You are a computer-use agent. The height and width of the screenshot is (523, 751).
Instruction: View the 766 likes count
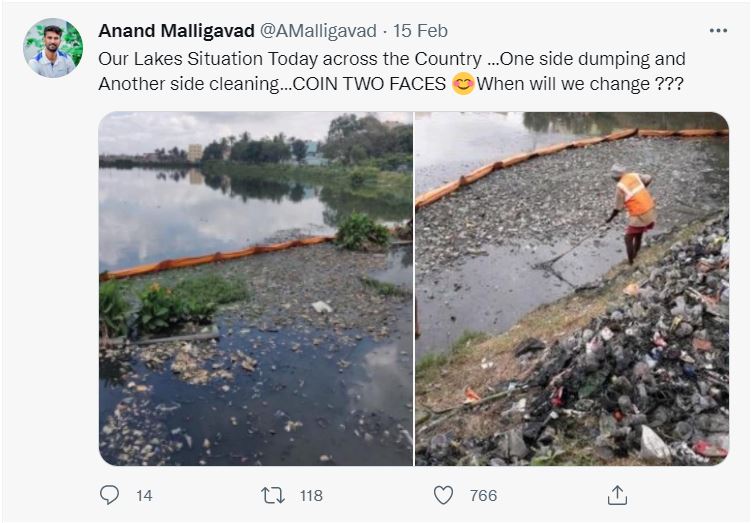click(x=484, y=495)
